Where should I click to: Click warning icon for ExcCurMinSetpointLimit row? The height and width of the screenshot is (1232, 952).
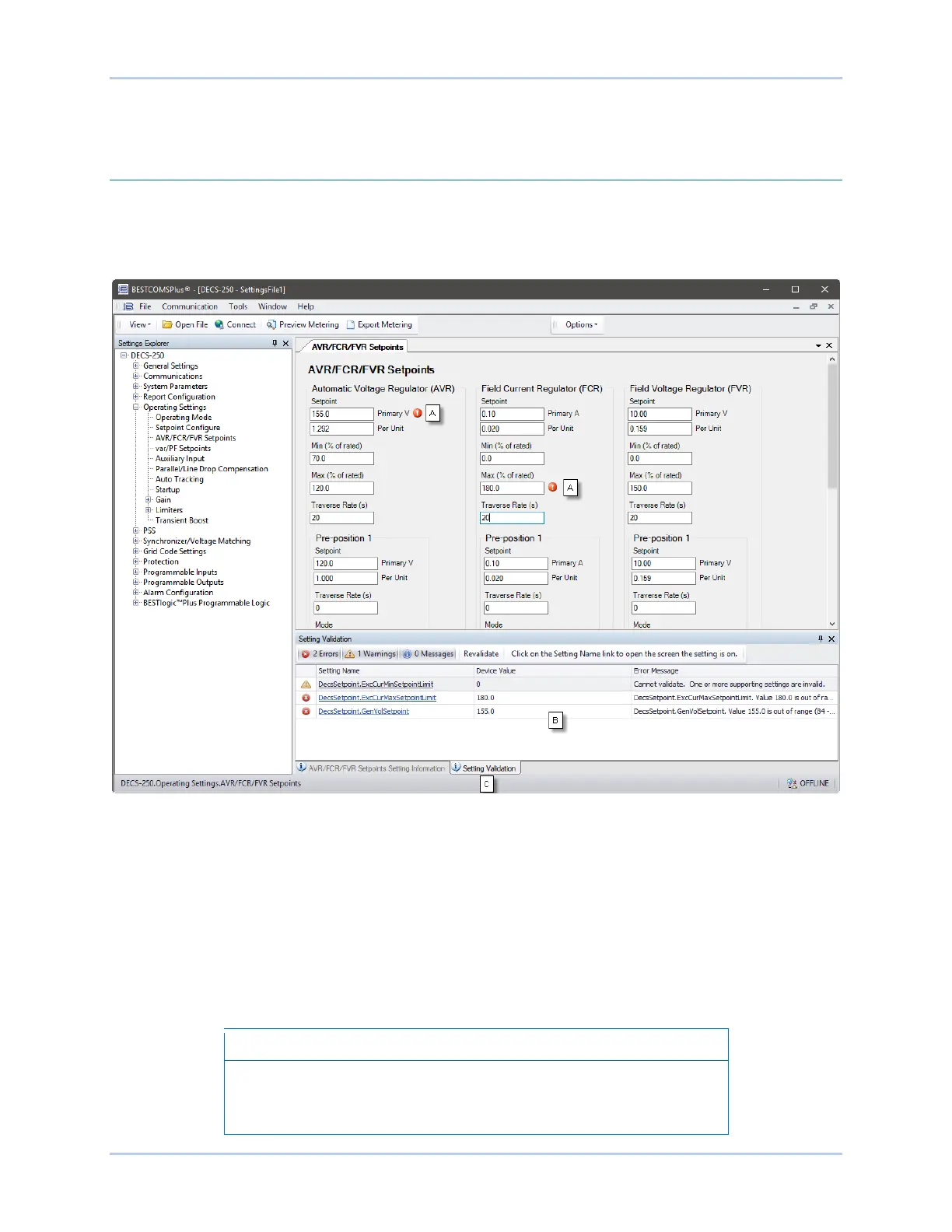click(306, 684)
